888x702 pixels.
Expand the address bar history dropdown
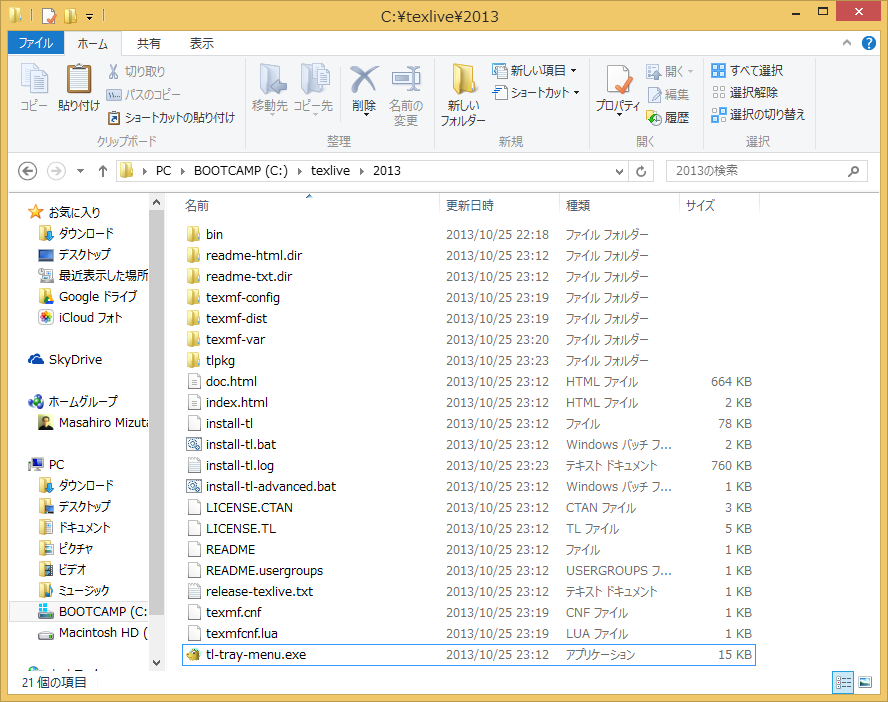619,171
